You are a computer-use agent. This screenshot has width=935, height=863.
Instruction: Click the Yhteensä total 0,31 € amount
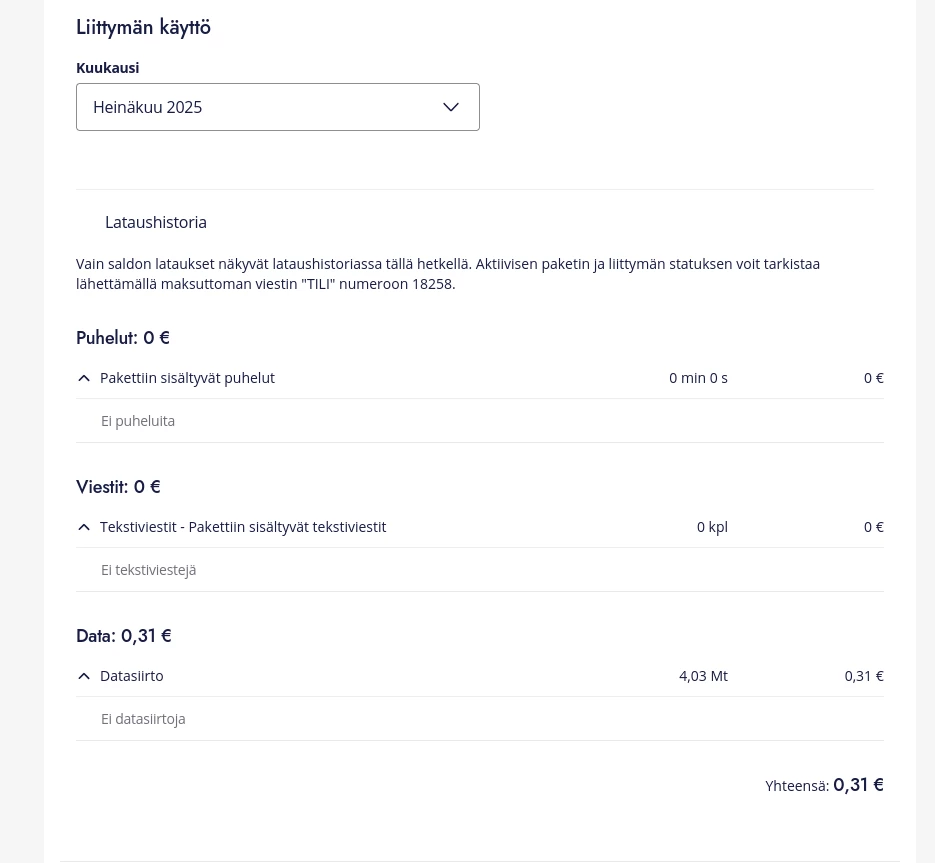pos(858,785)
